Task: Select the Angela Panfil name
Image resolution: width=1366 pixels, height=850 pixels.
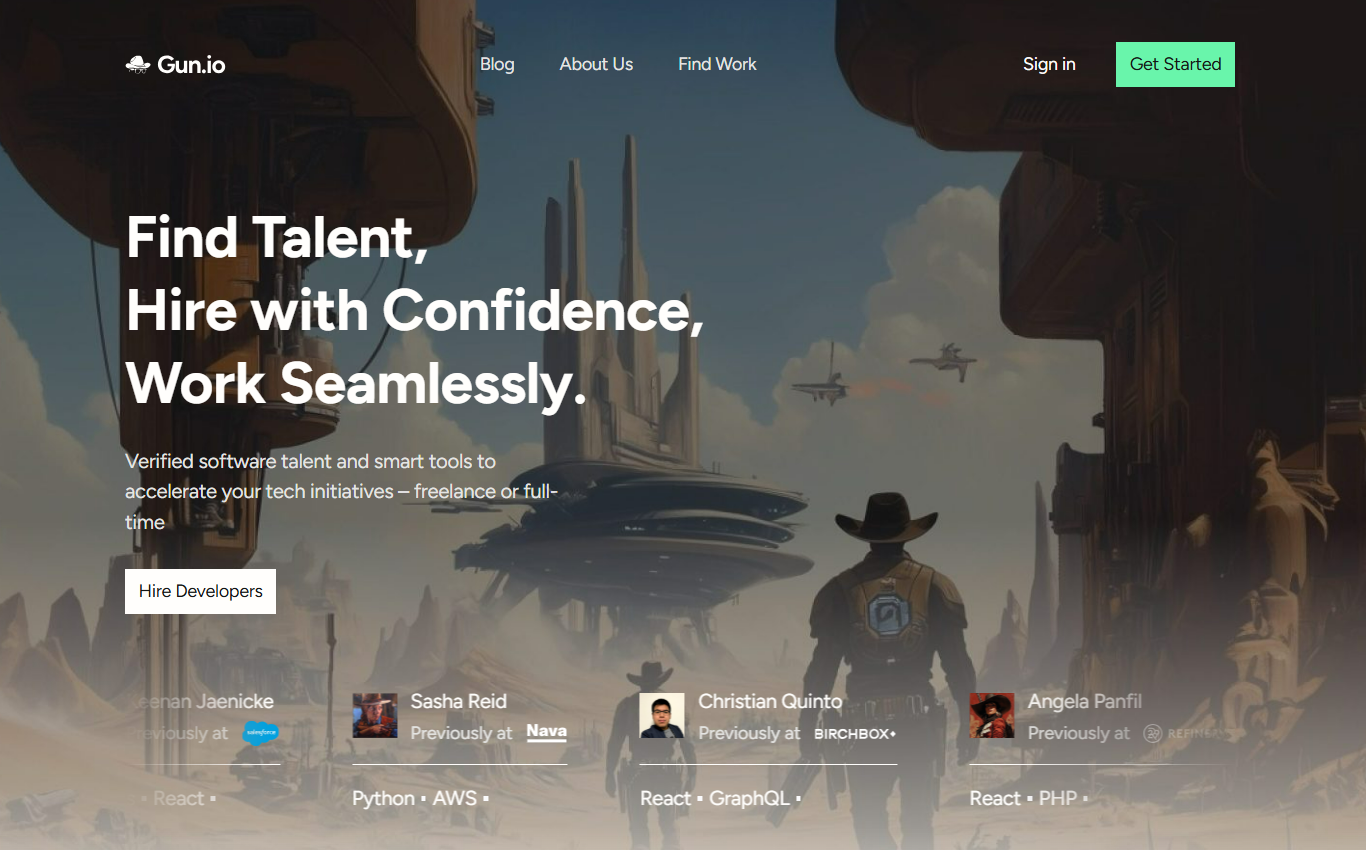Action: (1085, 701)
